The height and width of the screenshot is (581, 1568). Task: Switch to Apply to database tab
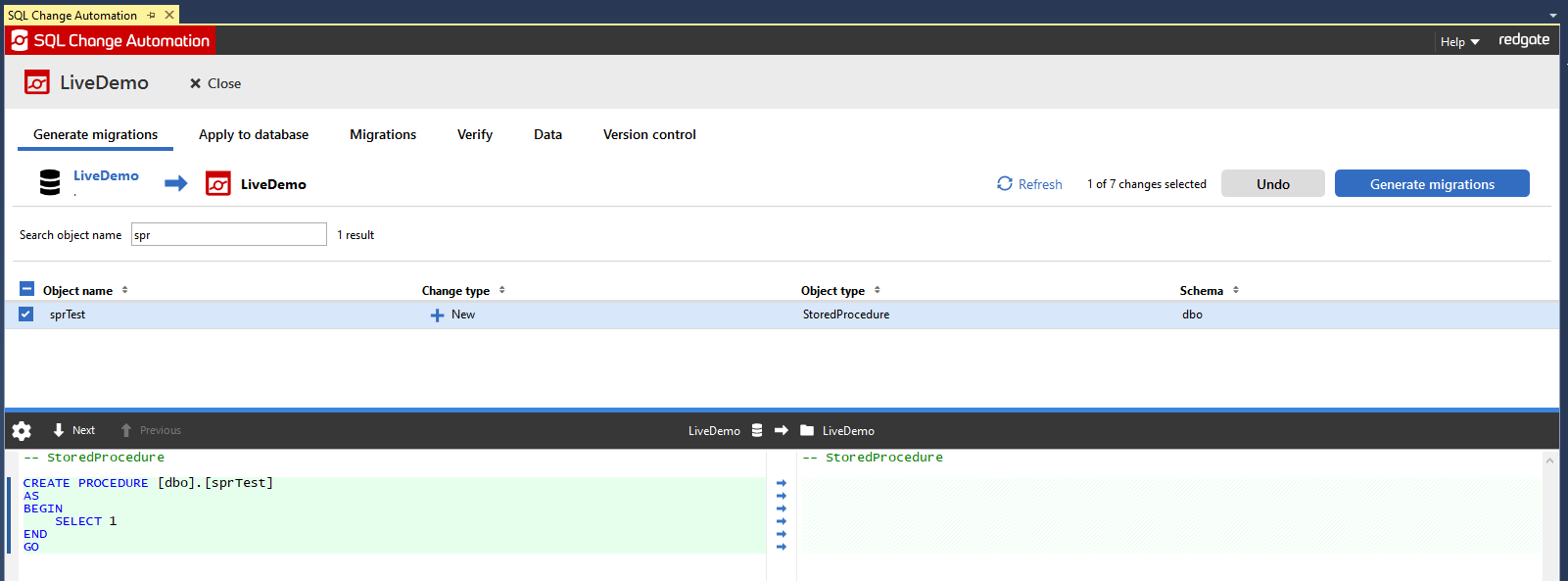pyautogui.click(x=254, y=134)
